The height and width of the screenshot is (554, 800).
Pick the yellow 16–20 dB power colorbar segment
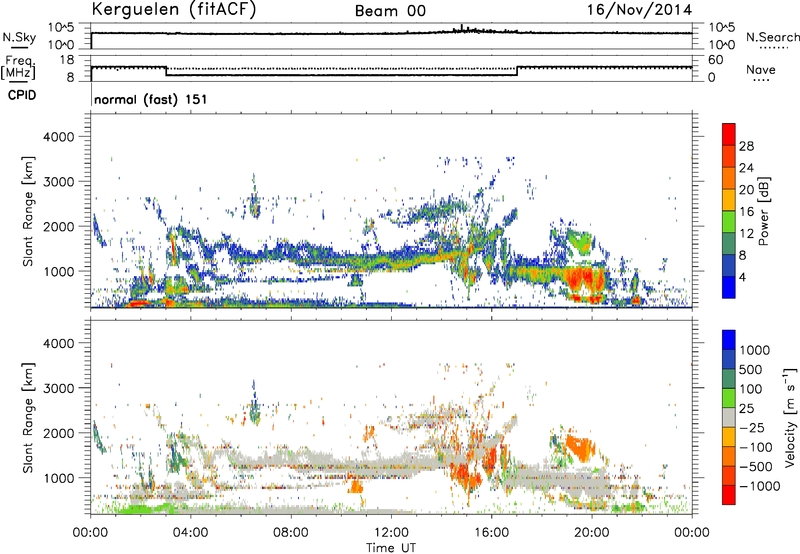click(x=729, y=199)
